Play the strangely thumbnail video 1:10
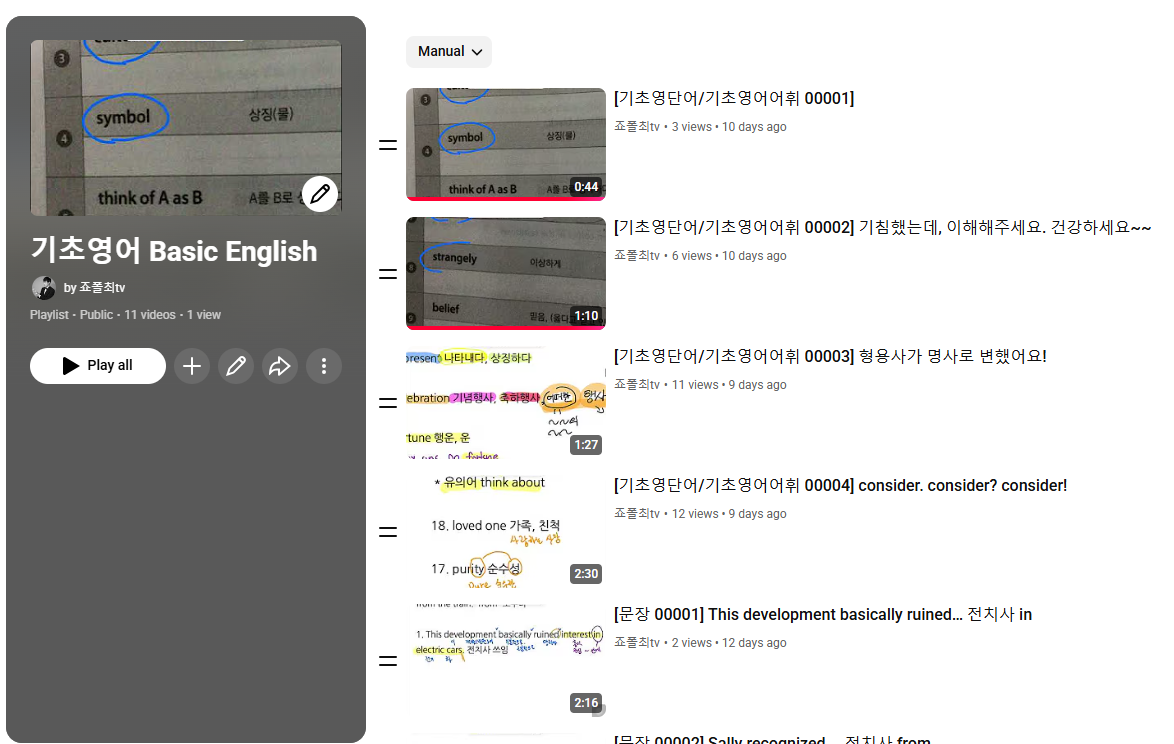The width and height of the screenshot is (1174, 744). 506,274
